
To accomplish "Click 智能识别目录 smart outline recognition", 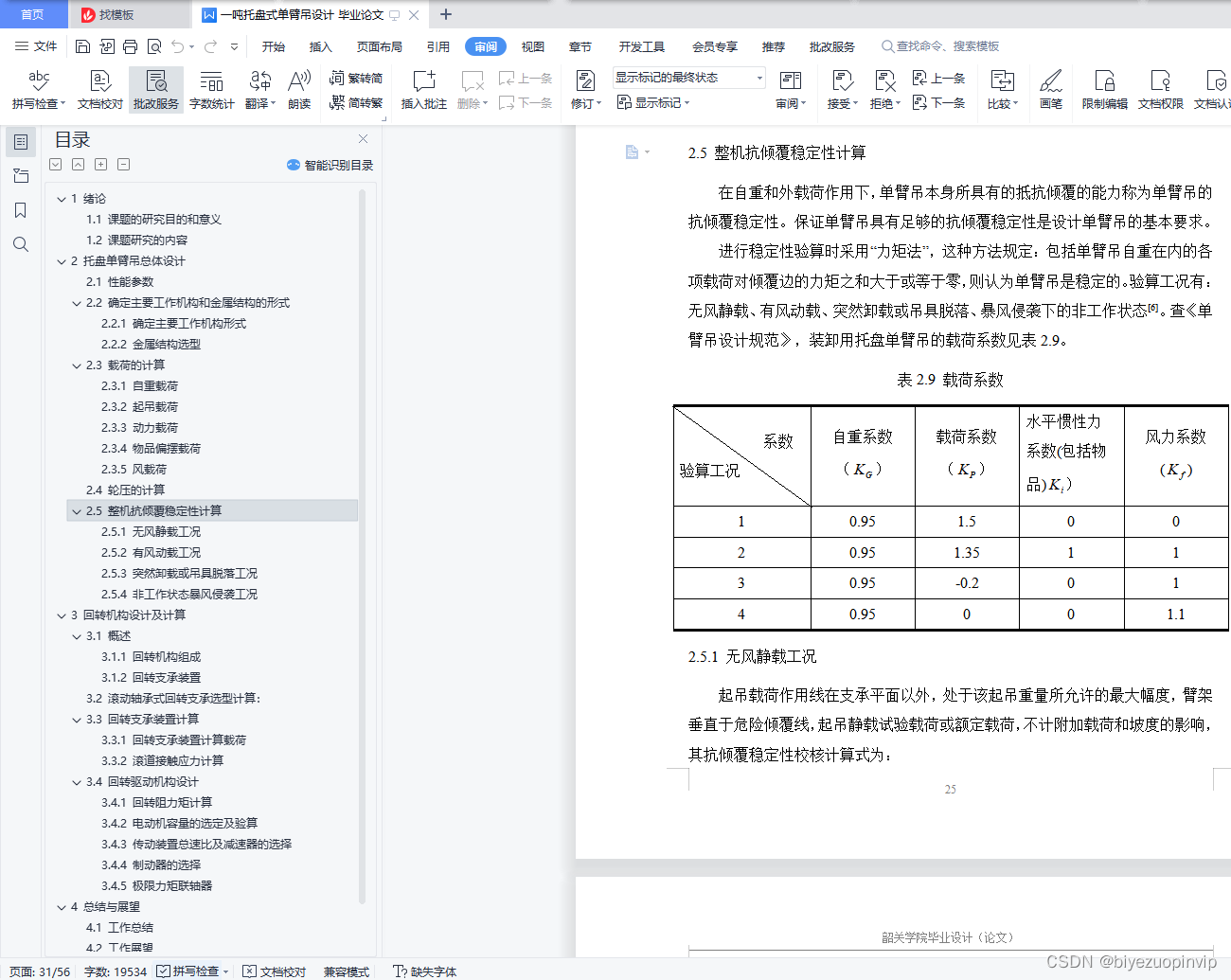I will click(330, 165).
